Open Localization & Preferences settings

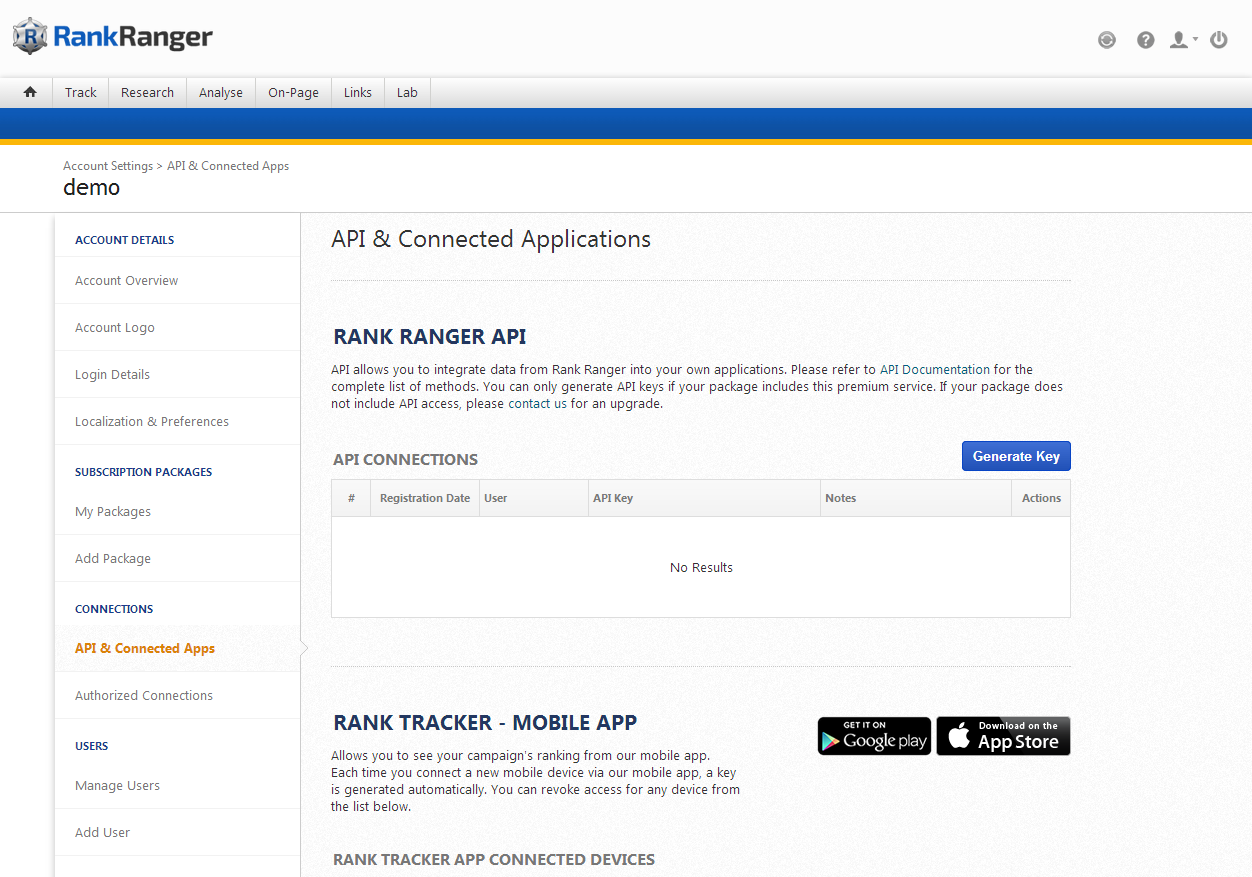click(152, 421)
